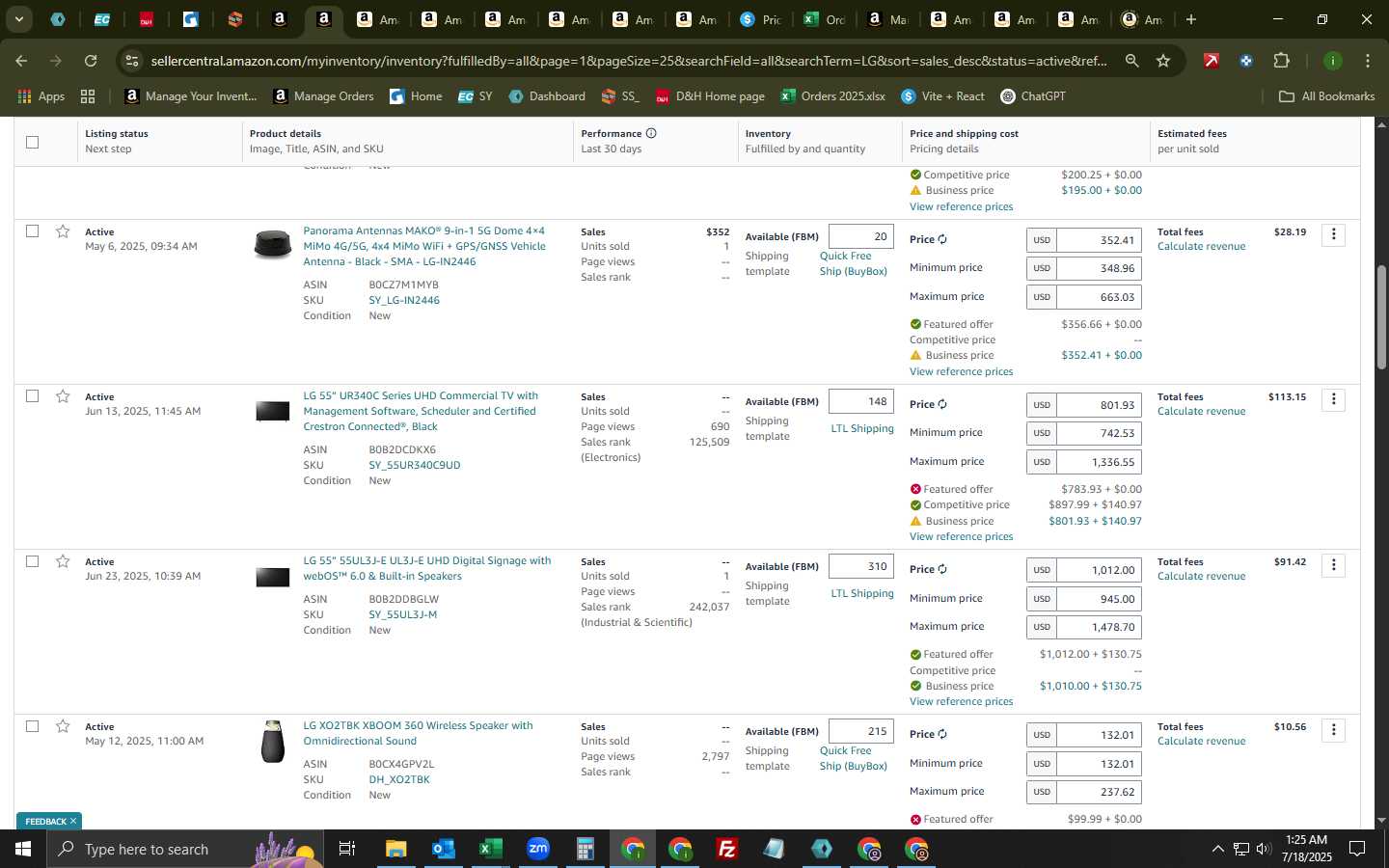Select LG XO2TBK XBOOM listing checkbox

[32, 726]
